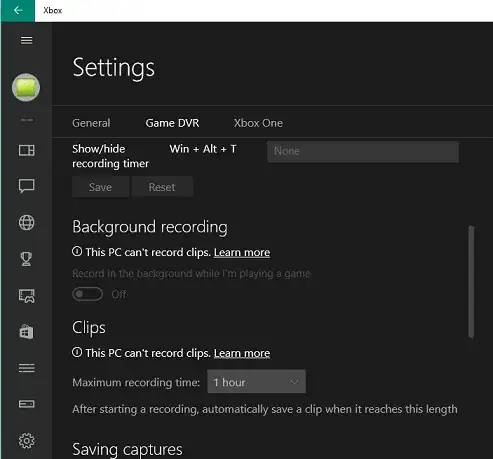Click the custom shortcut field showing None
493x459 pixels.
[363, 152]
